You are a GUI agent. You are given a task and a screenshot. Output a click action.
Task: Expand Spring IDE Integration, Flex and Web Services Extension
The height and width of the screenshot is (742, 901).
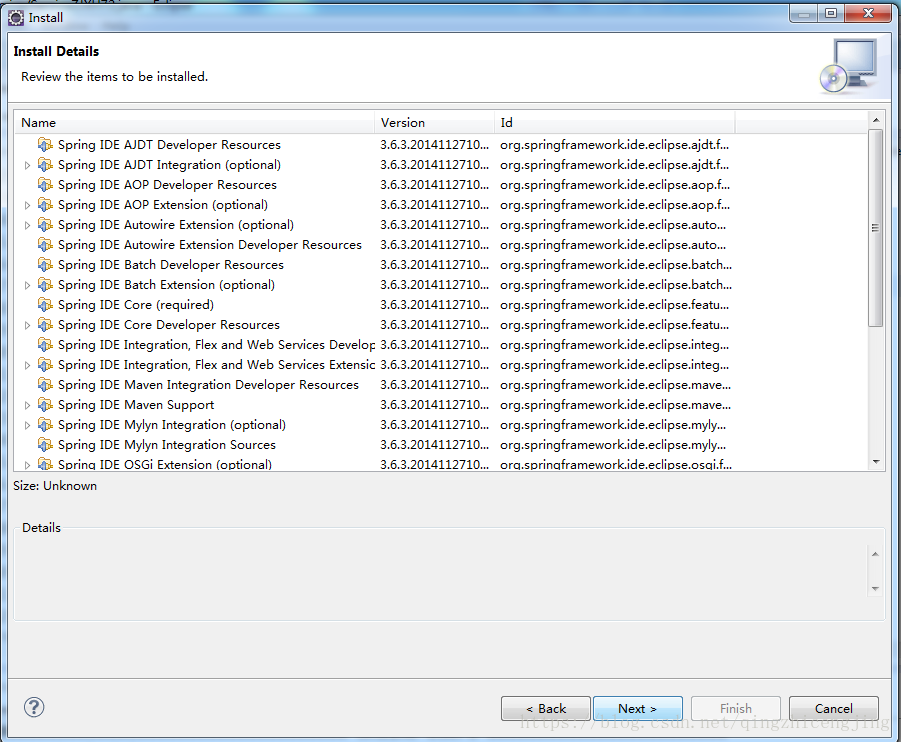pyautogui.click(x=27, y=365)
